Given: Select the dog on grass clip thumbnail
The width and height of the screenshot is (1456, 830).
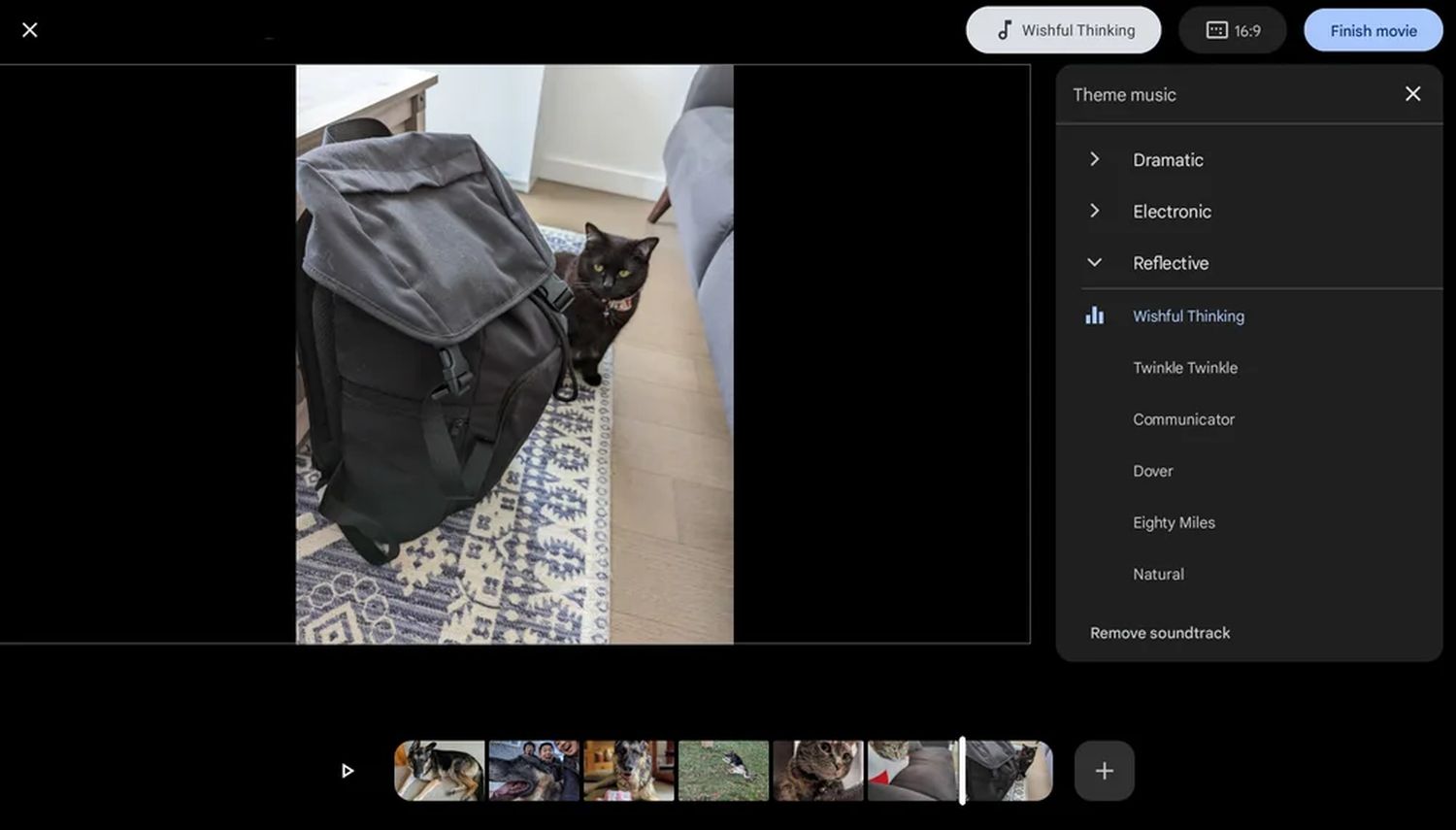Looking at the screenshot, I should point(723,771).
